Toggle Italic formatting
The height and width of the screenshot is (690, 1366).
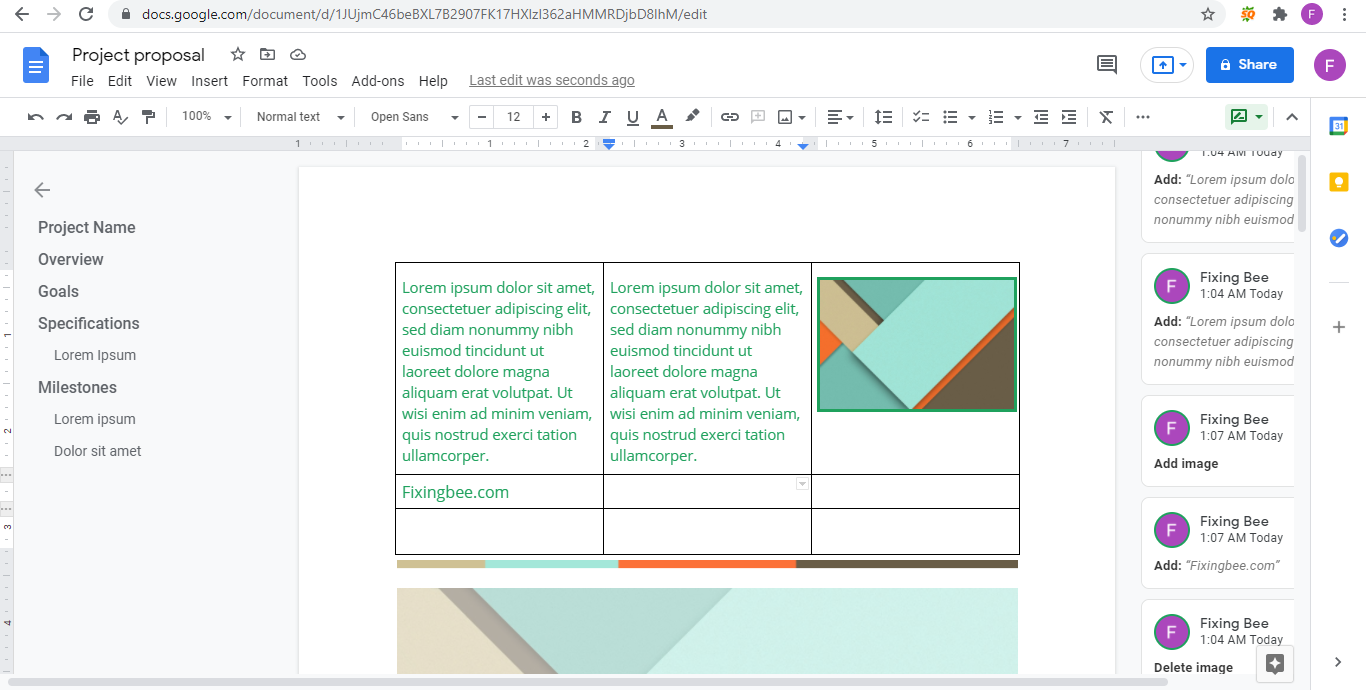point(604,117)
